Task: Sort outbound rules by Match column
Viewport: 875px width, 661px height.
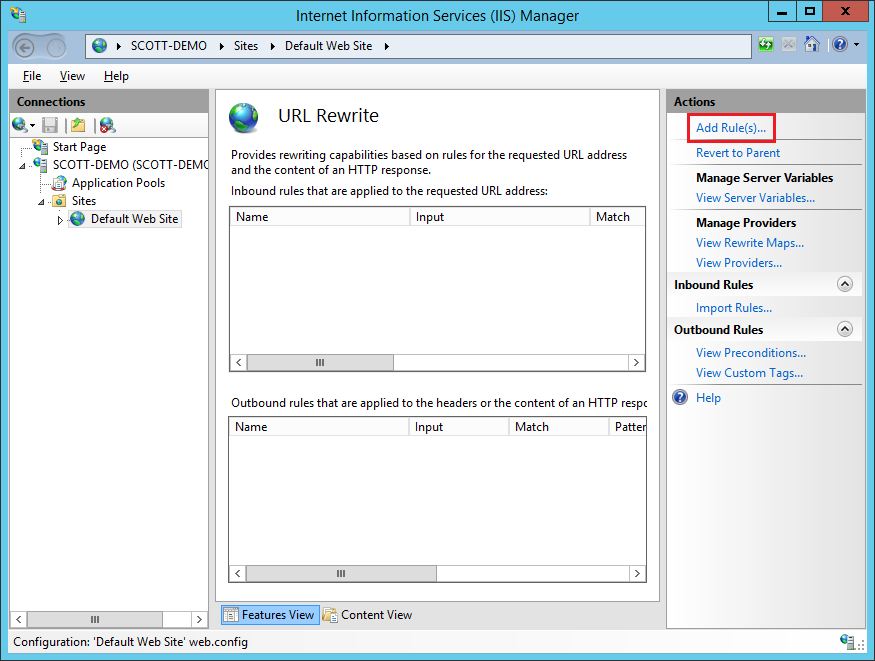Action: click(x=559, y=427)
